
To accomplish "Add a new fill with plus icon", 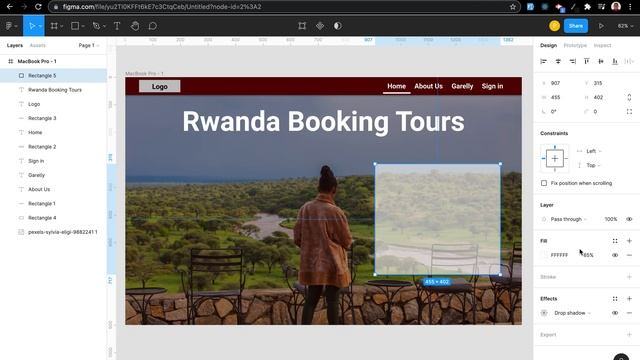I will tap(629, 241).
